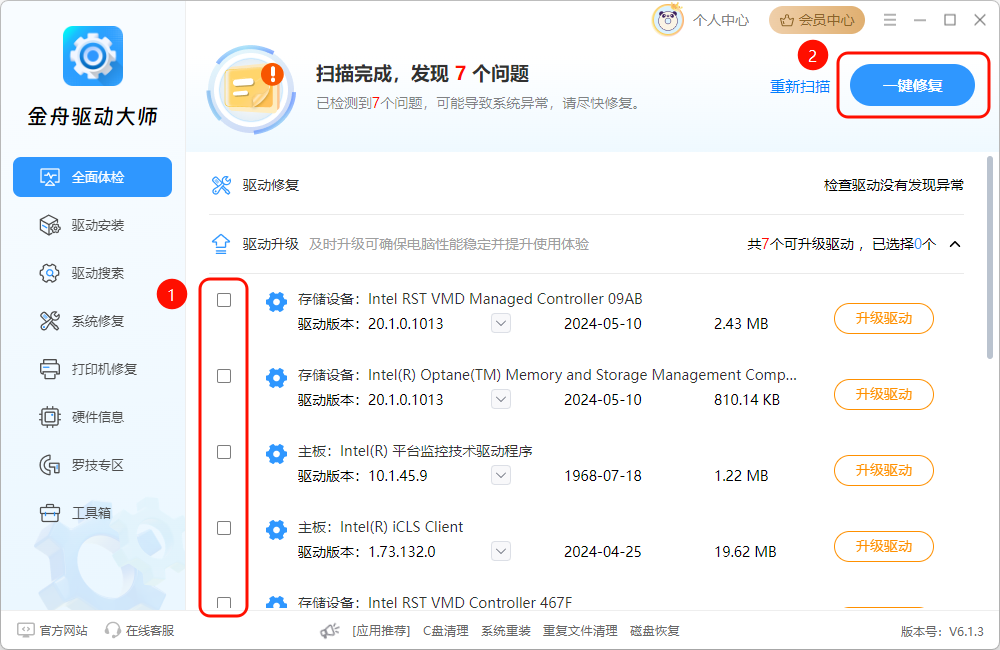
Task: Select 罗技专区 text in sidebar
Action: click(98, 465)
